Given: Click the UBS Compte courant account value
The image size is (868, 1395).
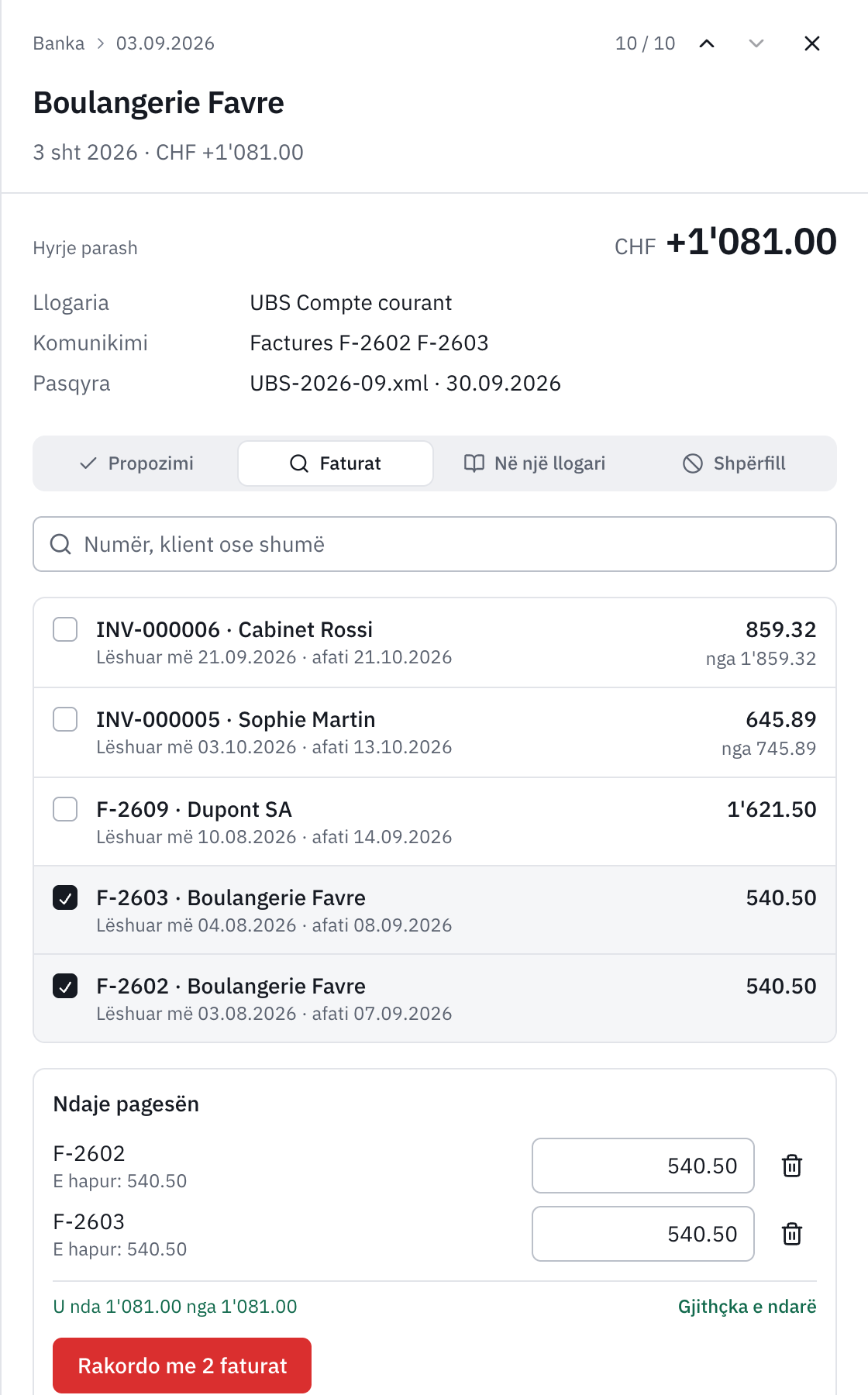Looking at the screenshot, I should pyautogui.click(x=351, y=303).
